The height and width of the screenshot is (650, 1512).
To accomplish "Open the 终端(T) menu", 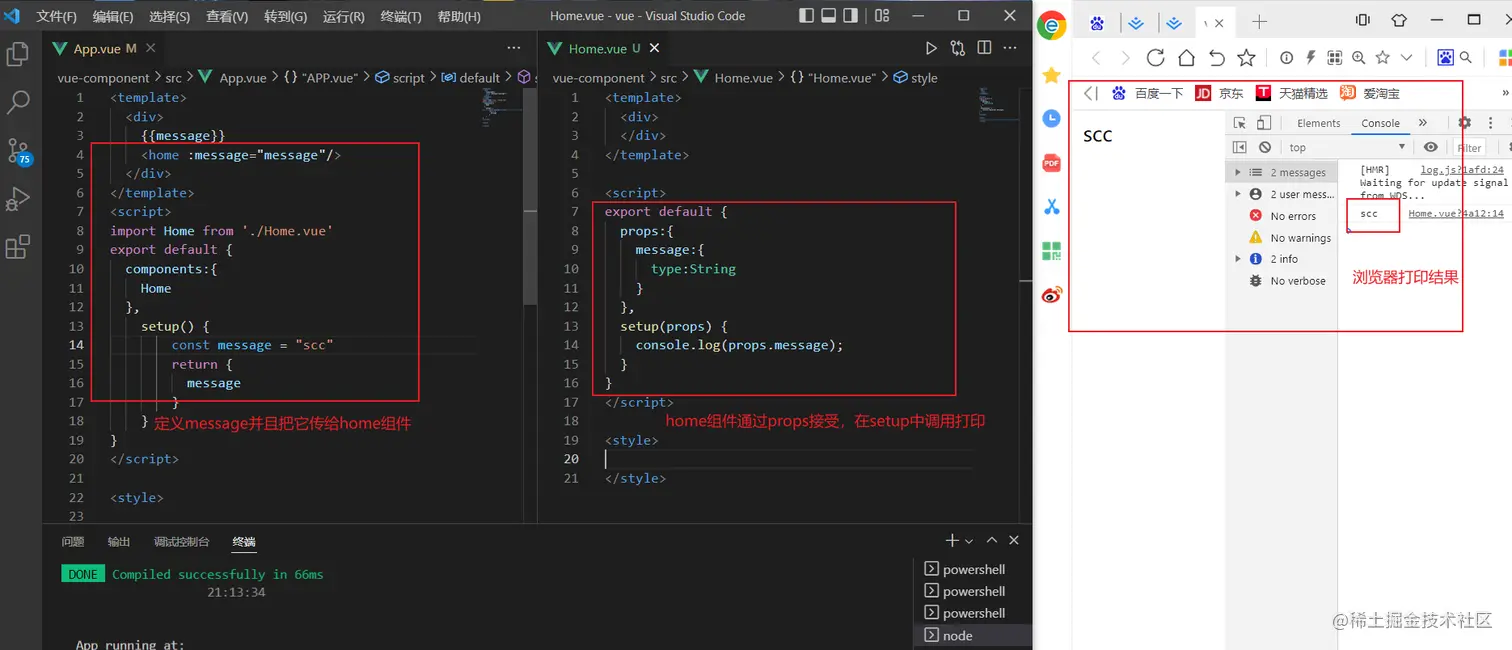I will 401,17.
